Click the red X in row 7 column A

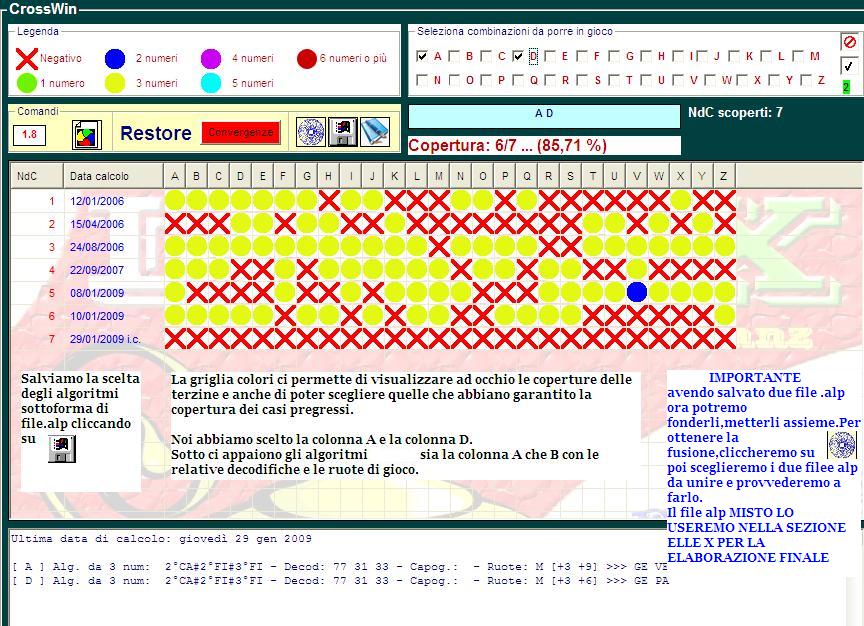click(x=175, y=338)
